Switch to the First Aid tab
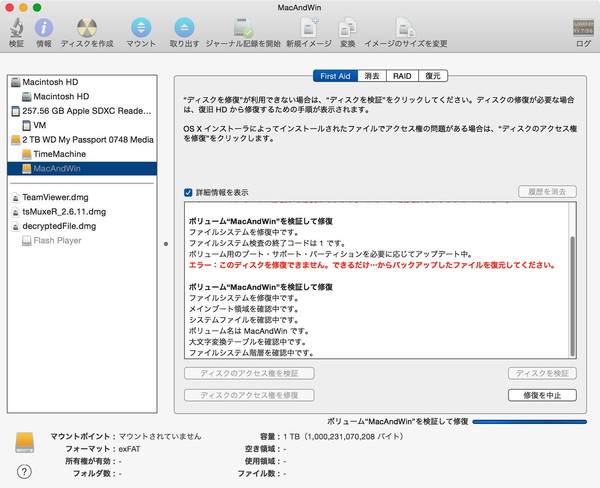Image resolution: width=600 pixels, height=488 pixels. point(335,76)
